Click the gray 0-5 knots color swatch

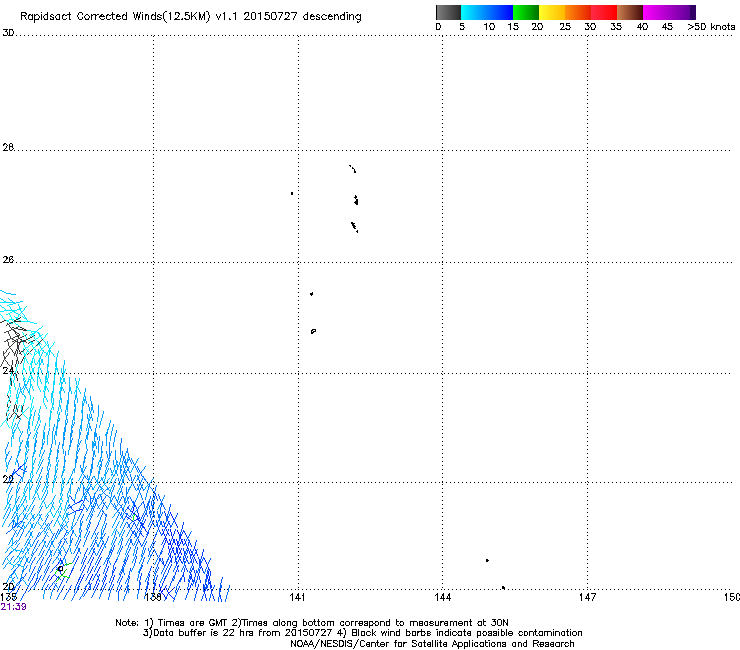pyautogui.click(x=448, y=12)
